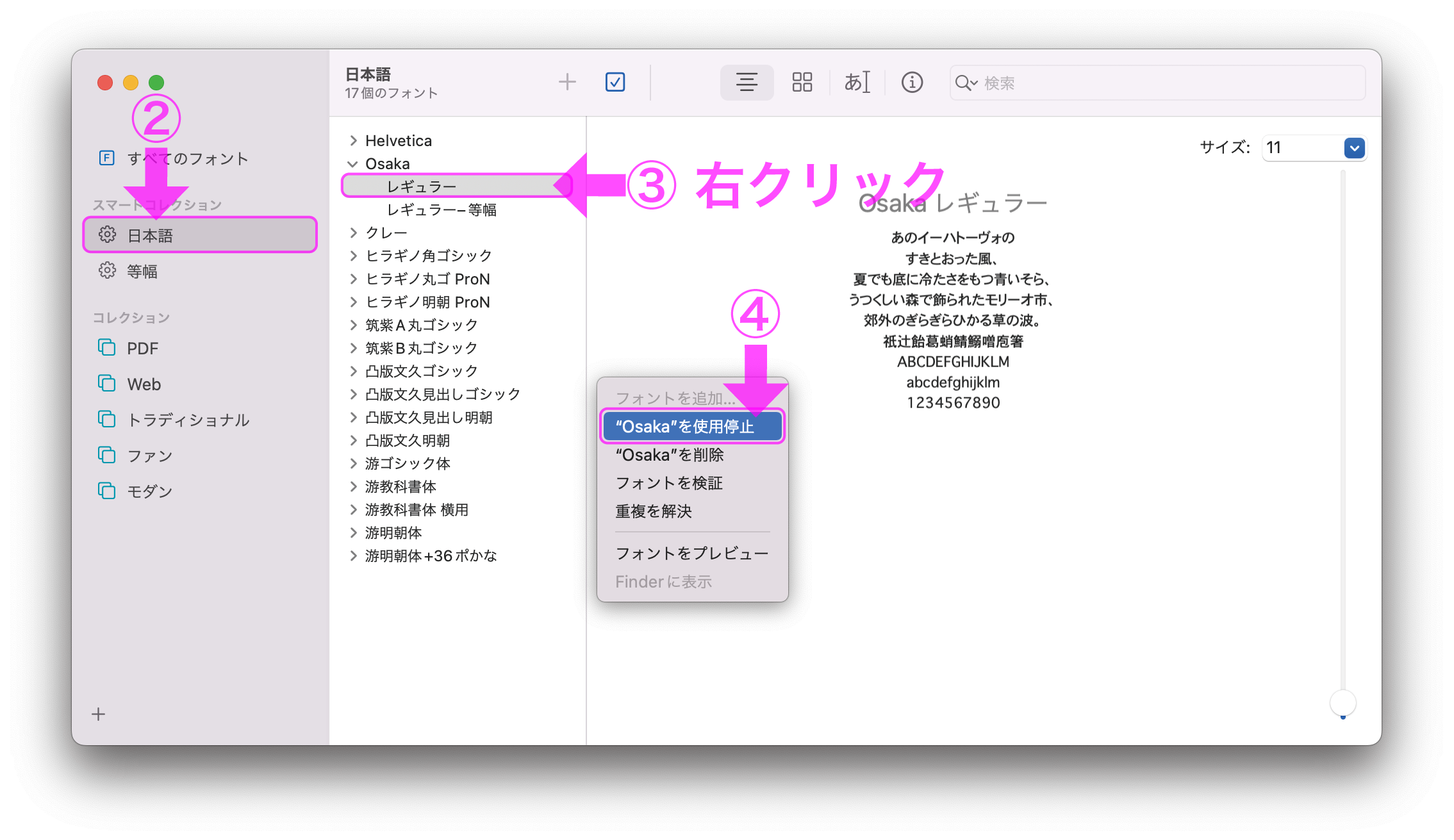Click the ABCDEFGHIJKLM sample line

pos(953,361)
